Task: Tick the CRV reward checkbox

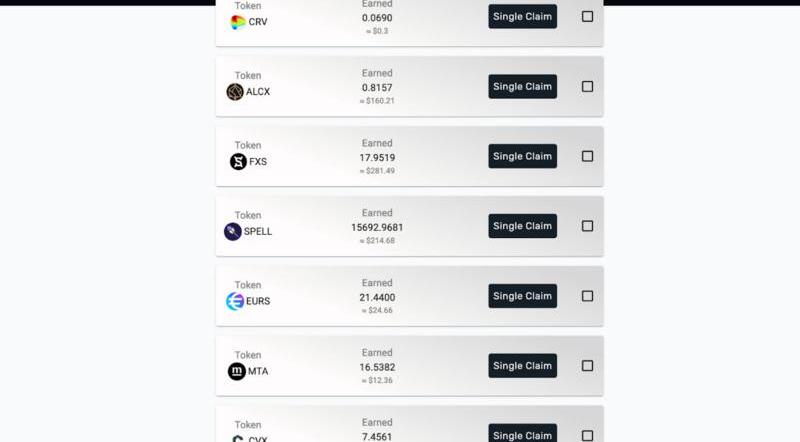Action: (x=587, y=16)
